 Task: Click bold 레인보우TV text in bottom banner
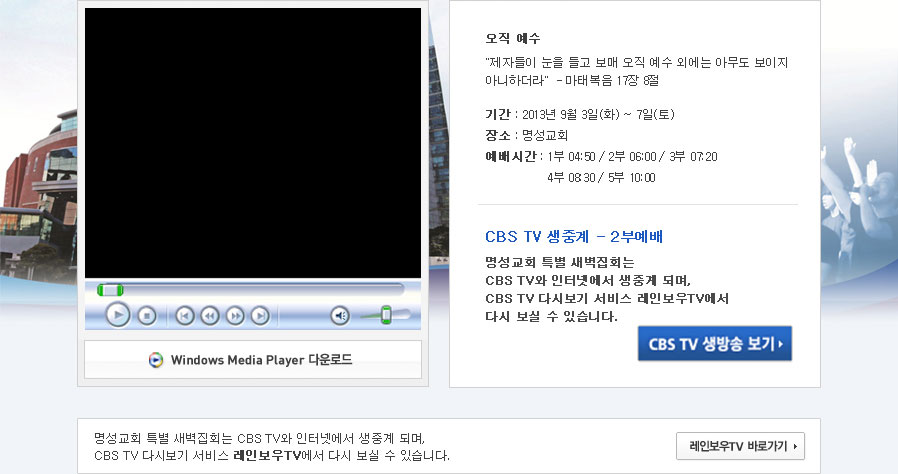click(x=267, y=456)
